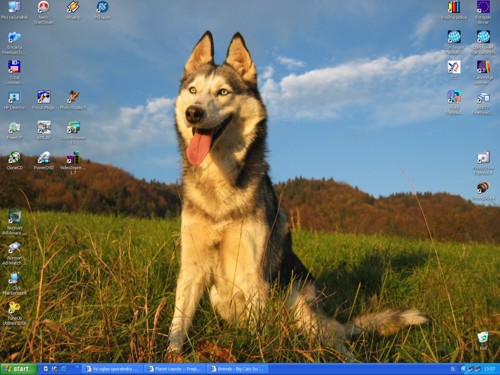Open the Winamp desktop shortcut
Viewport: 500px width, 375px height.
coord(73,7)
